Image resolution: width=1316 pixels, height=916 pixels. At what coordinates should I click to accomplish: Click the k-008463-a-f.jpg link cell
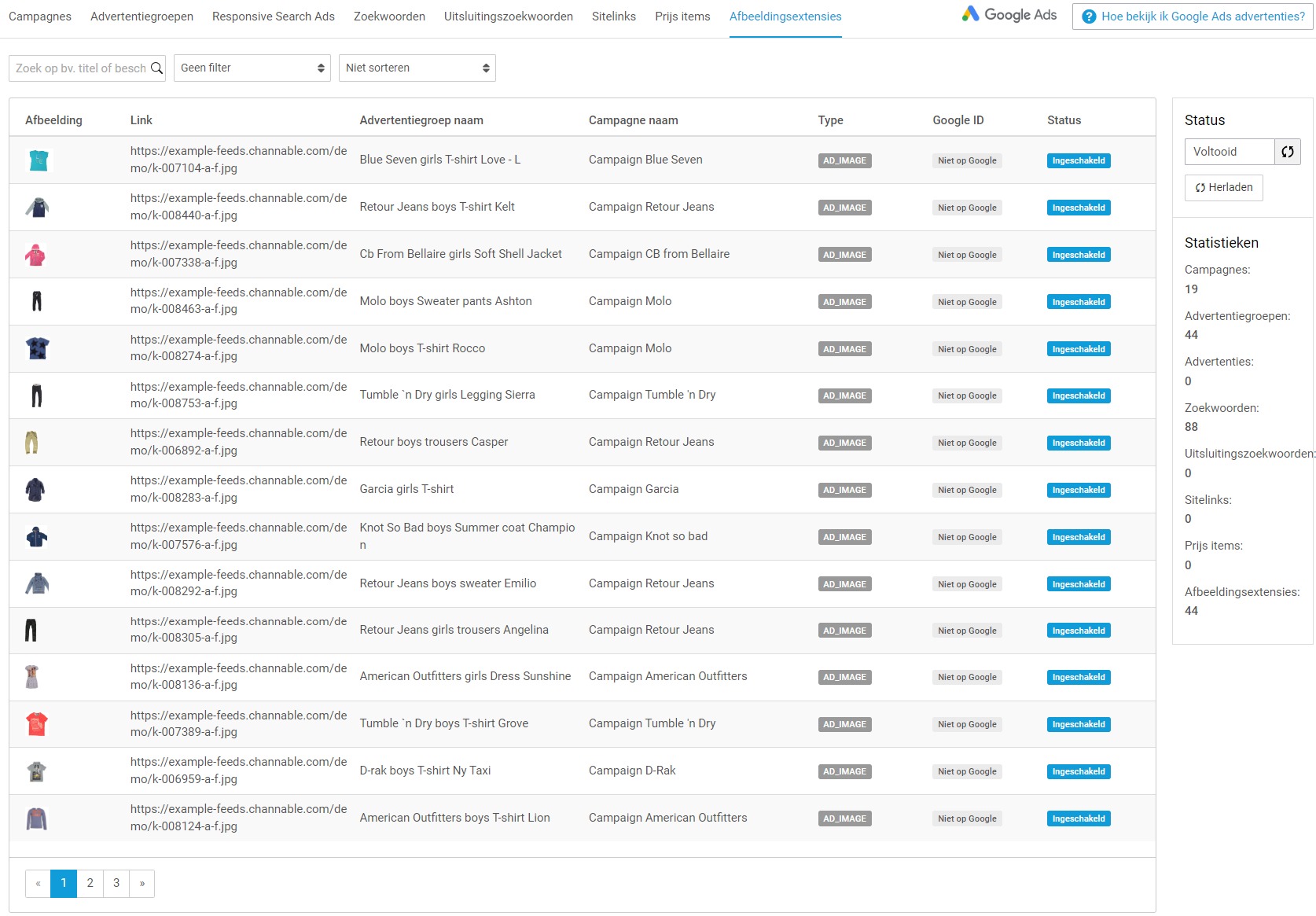coord(239,300)
